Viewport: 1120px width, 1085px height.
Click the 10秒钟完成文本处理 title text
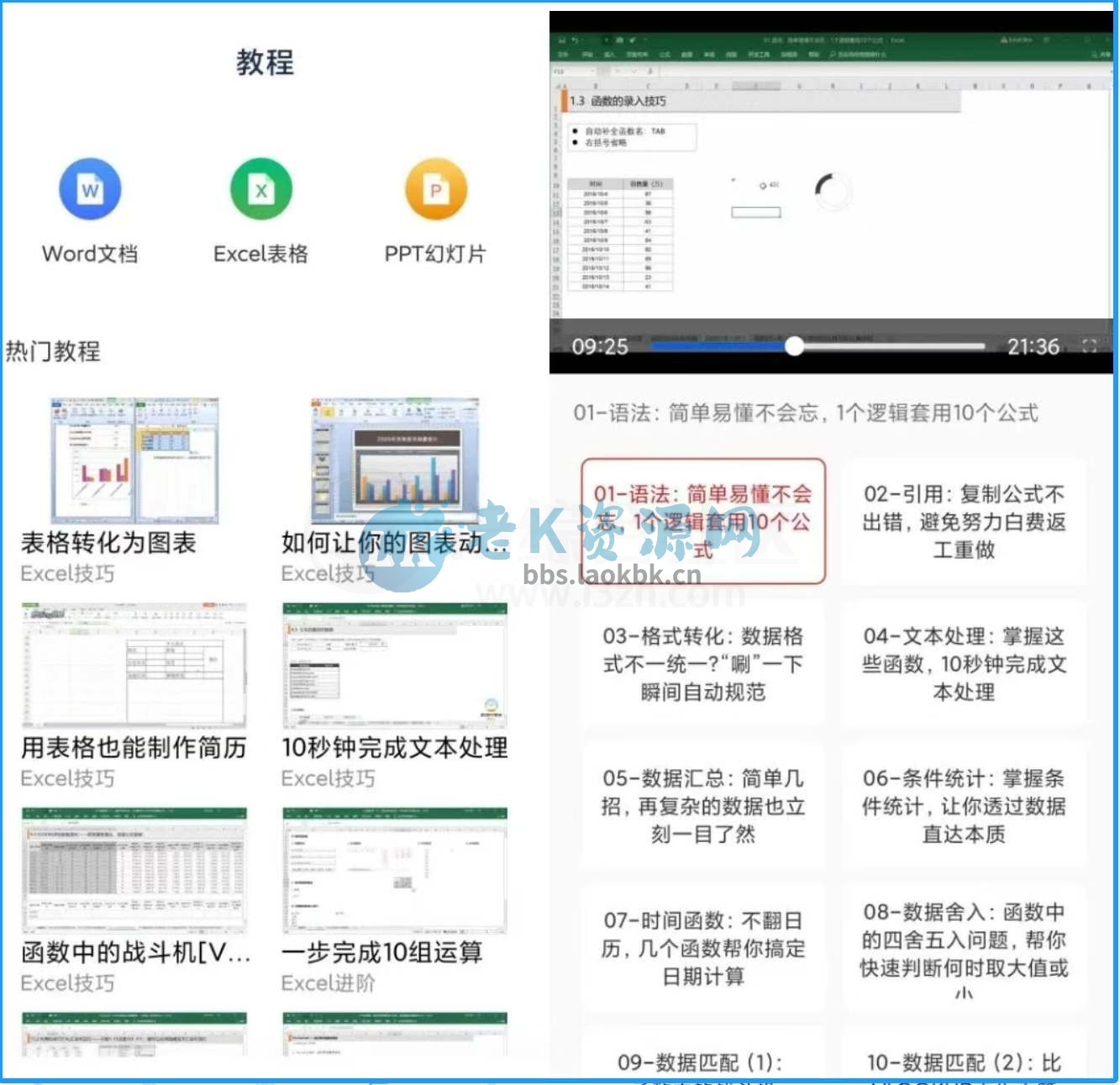(395, 748)
